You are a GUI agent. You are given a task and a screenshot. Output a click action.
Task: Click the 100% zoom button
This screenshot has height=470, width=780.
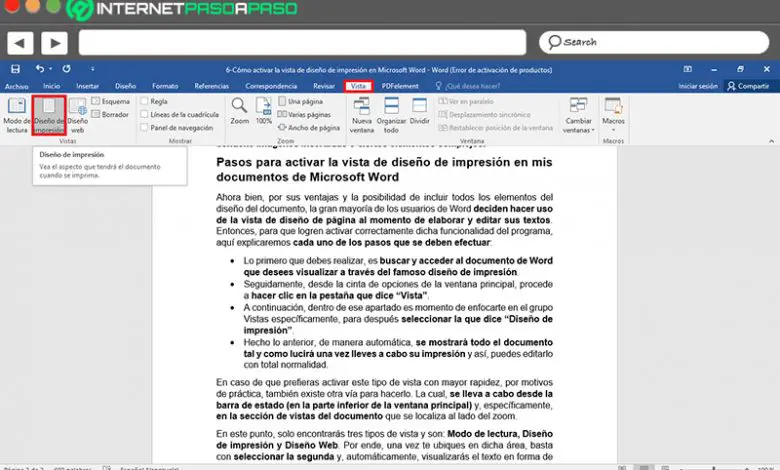(264, 111)
